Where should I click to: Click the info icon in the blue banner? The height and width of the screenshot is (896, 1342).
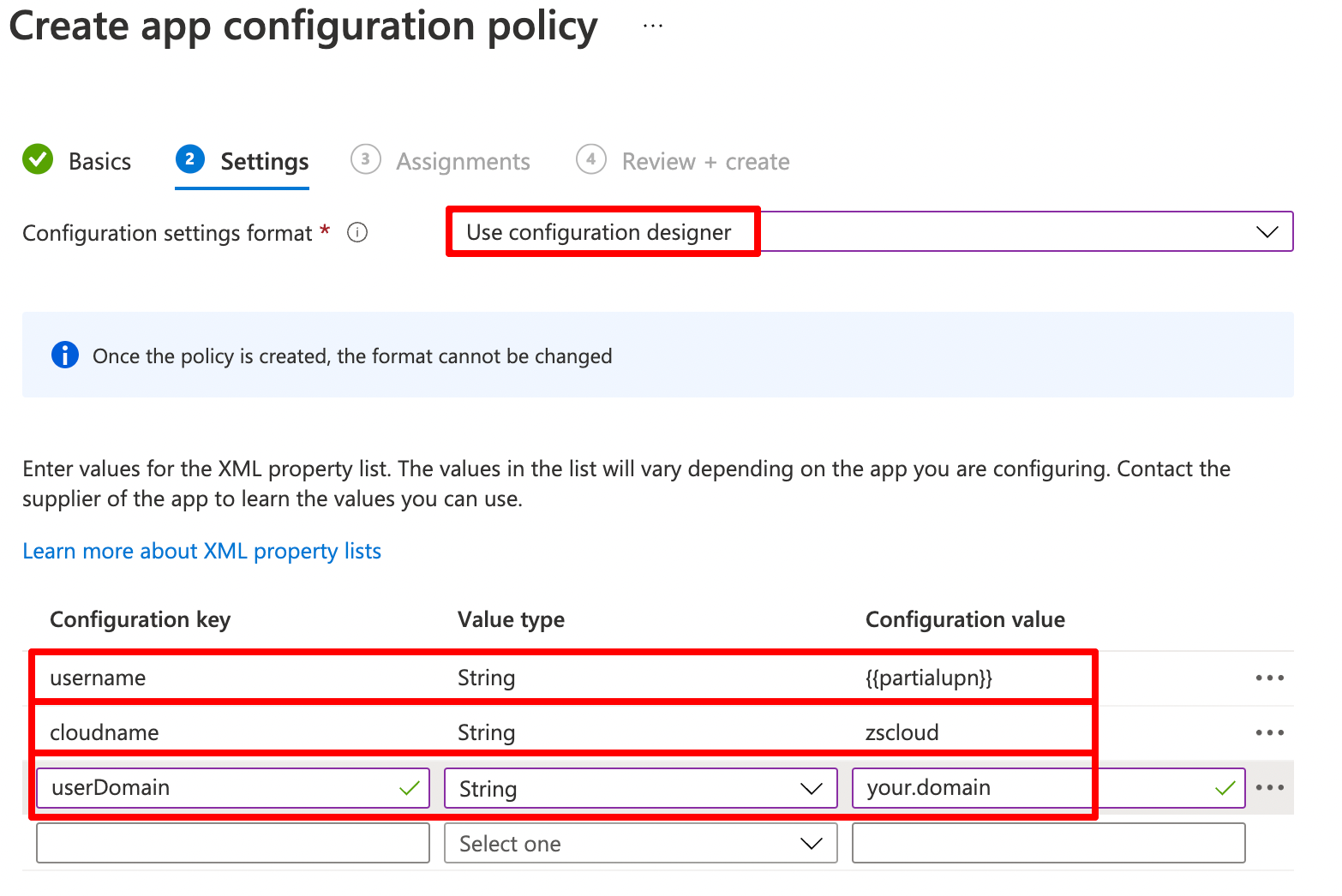click(x=64, y=355)
